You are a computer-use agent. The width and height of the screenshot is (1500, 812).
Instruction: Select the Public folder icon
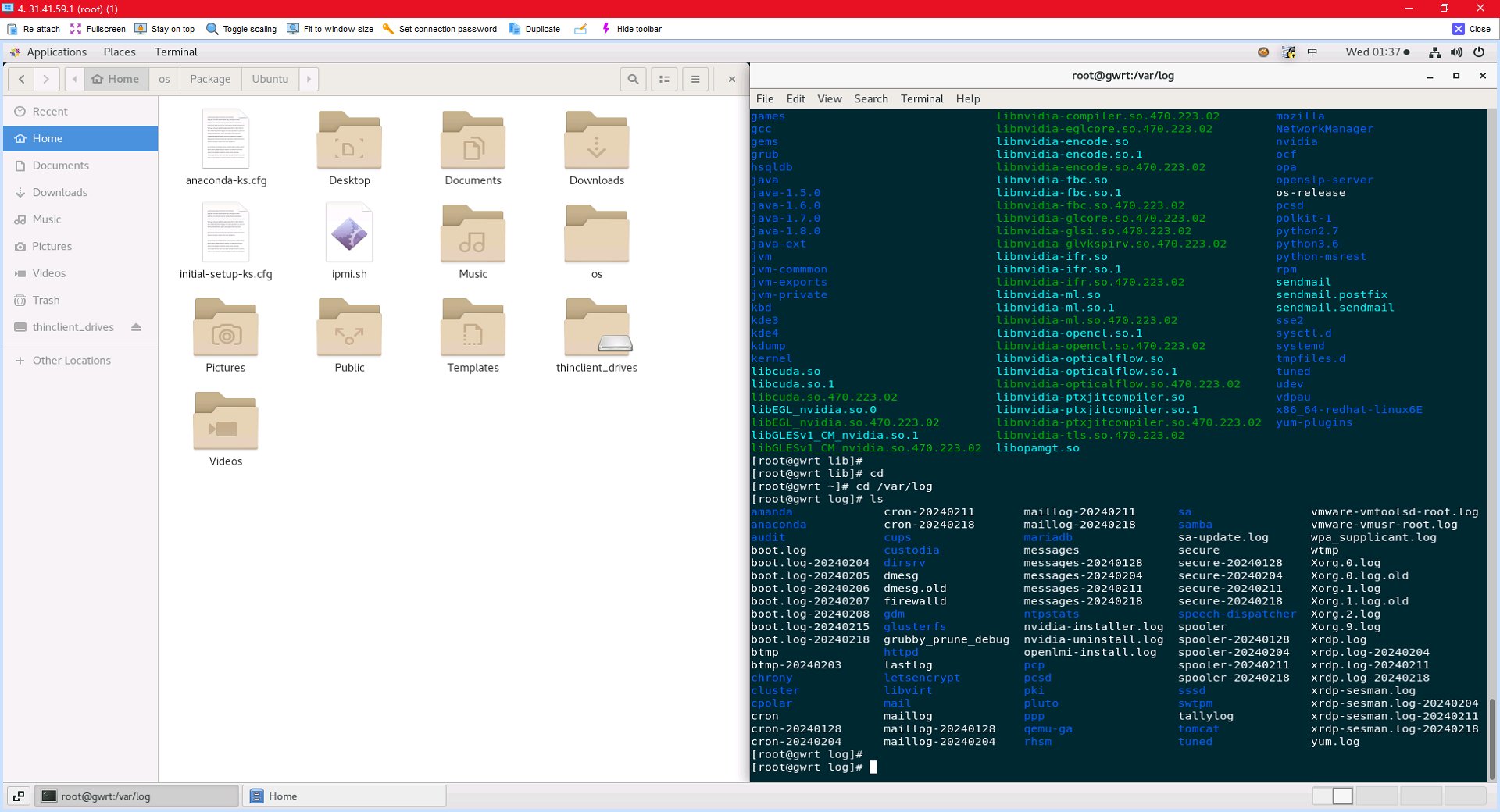tap(349, 327)
